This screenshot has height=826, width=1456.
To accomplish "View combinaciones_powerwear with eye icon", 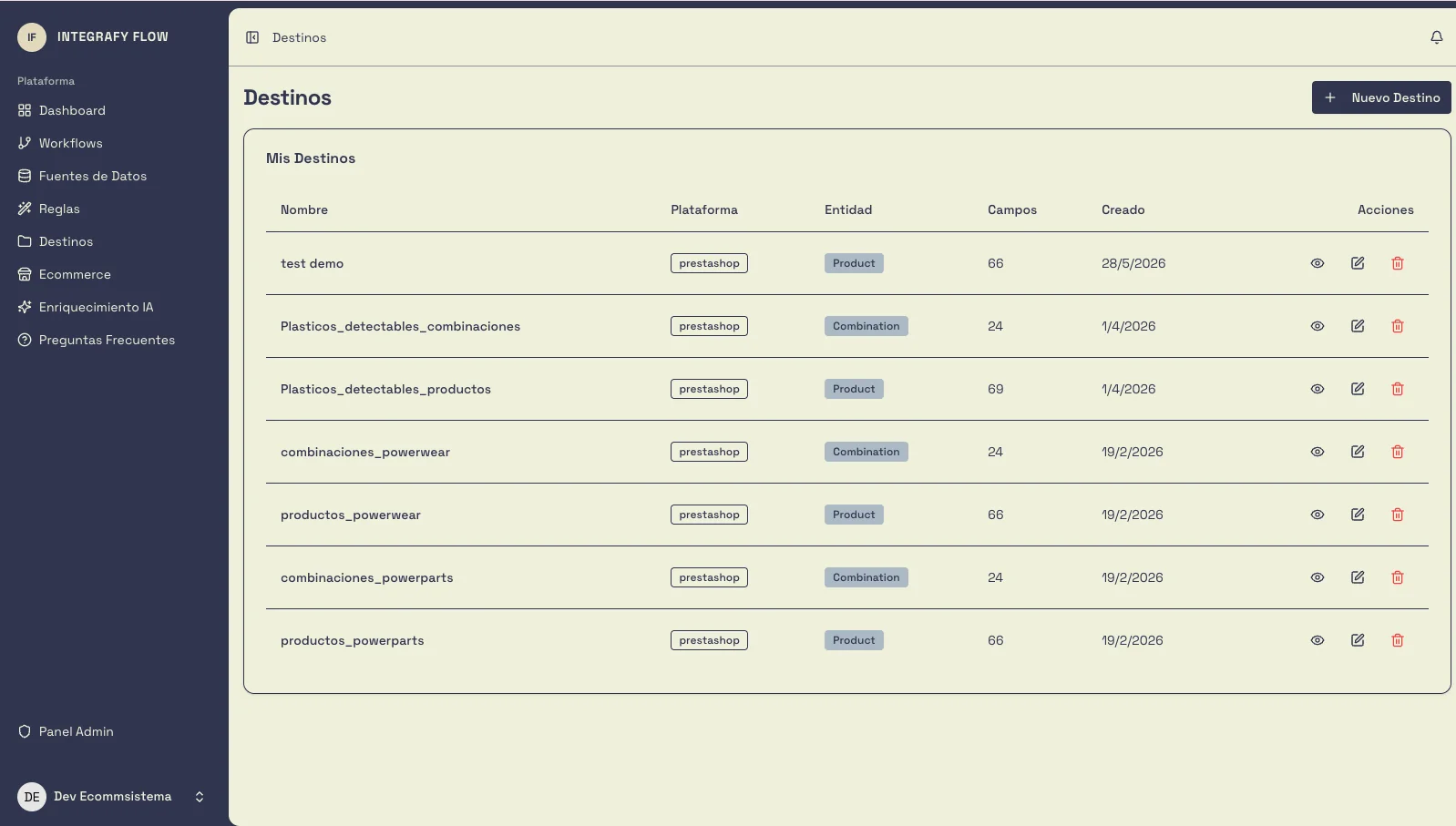I will click(x=1318, y=452).
